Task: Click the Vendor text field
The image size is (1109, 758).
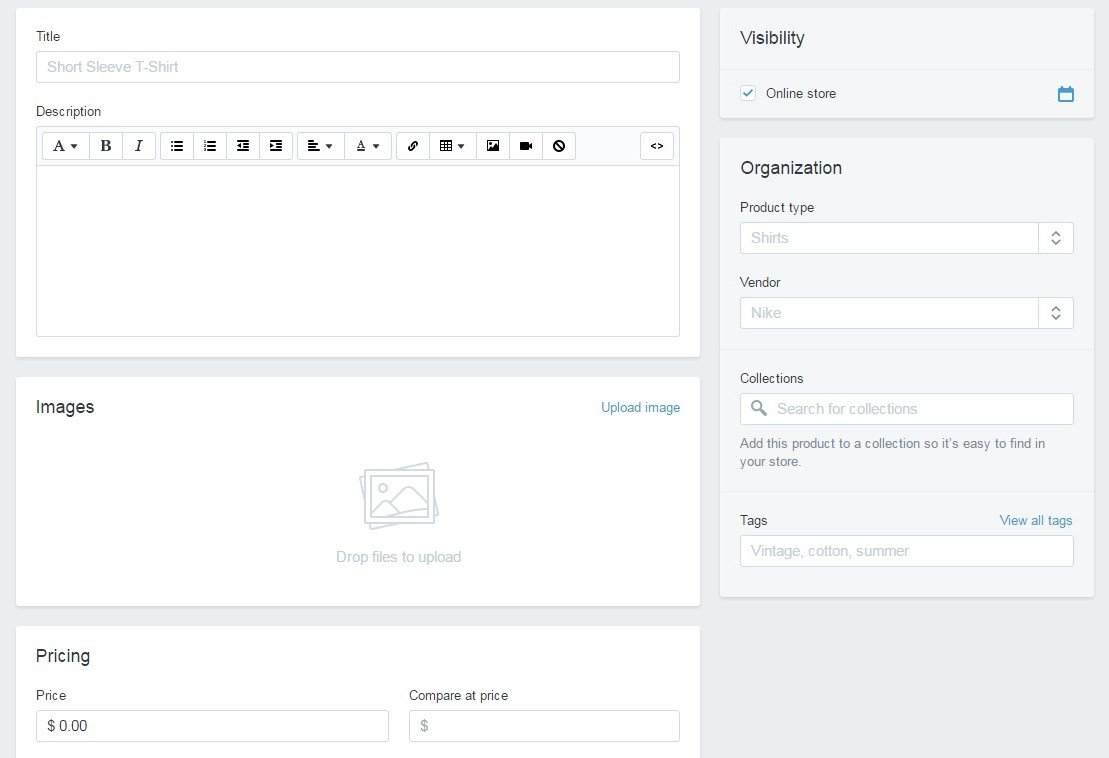Action: (889, 313)
